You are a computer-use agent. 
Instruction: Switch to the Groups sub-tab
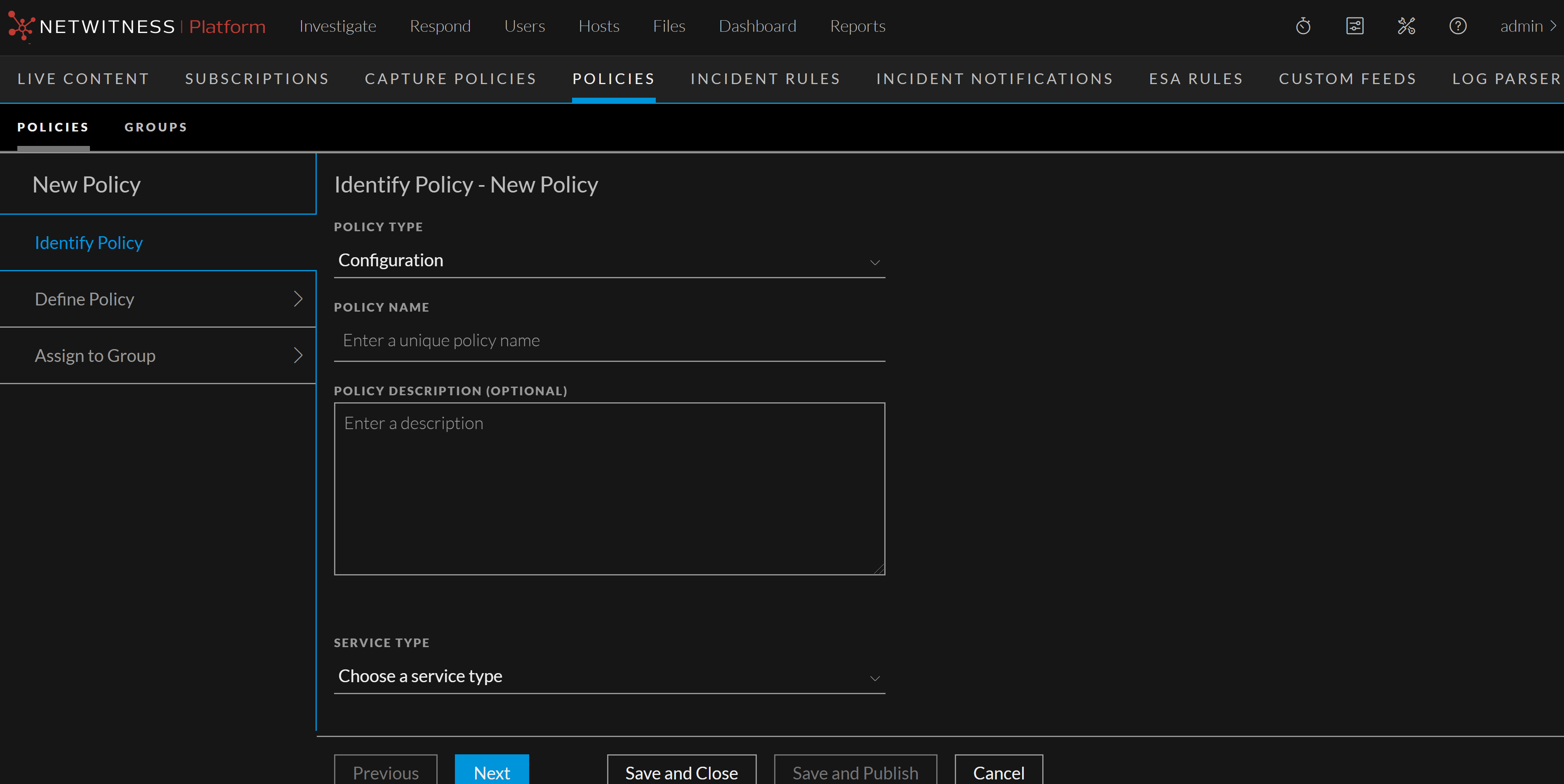(x=155, y=127)
